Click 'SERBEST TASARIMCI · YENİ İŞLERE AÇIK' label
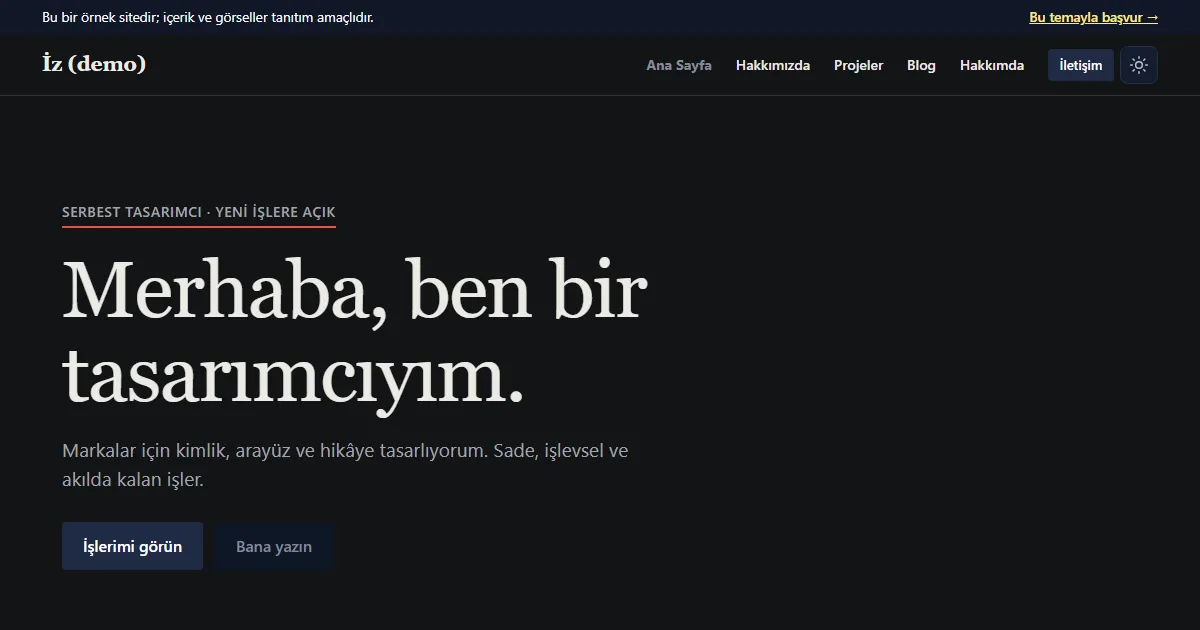The image size is (1200, 630). tap(199, 212)
